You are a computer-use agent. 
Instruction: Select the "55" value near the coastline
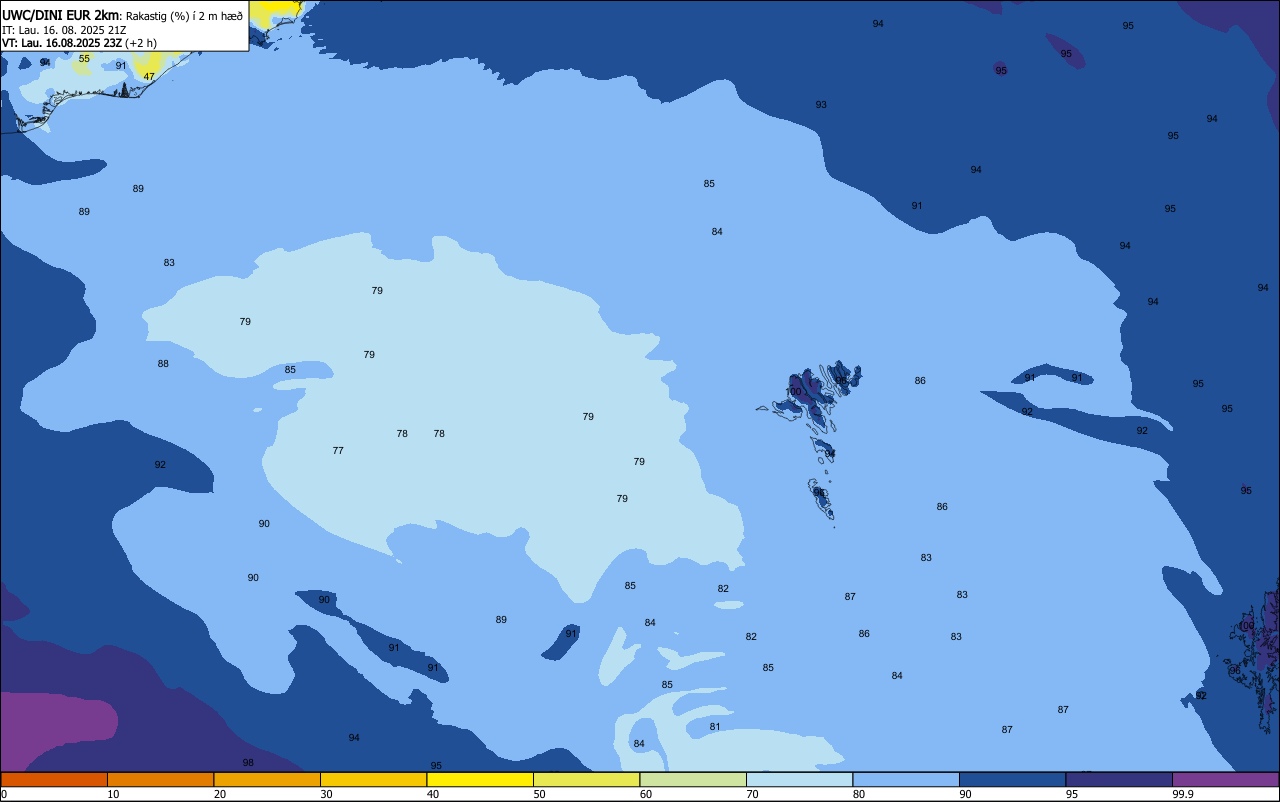coord(84,59)
